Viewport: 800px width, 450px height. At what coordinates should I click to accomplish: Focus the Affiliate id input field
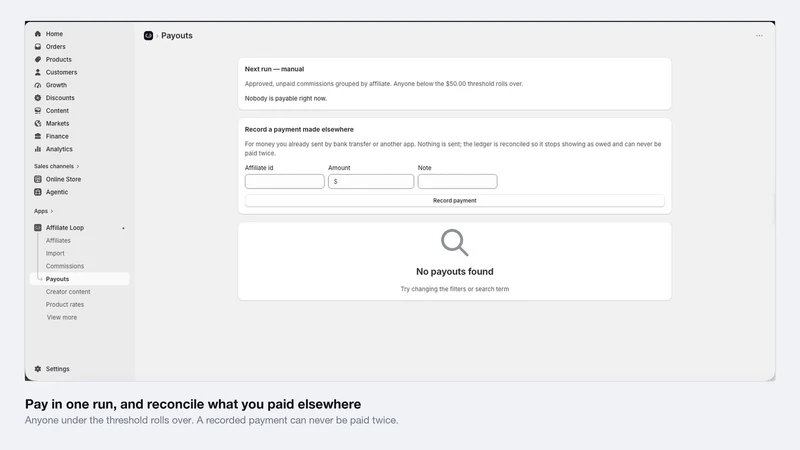(x=285, y=182)
